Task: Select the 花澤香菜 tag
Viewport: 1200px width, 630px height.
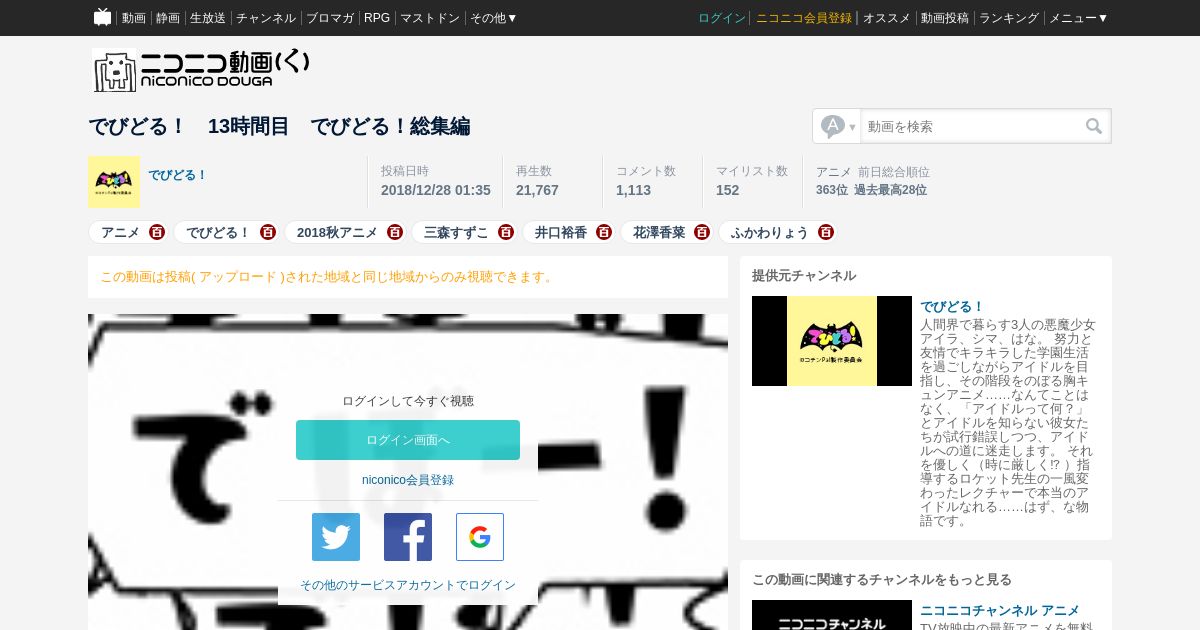Action: pyautogui.click(x=659, y=232)
